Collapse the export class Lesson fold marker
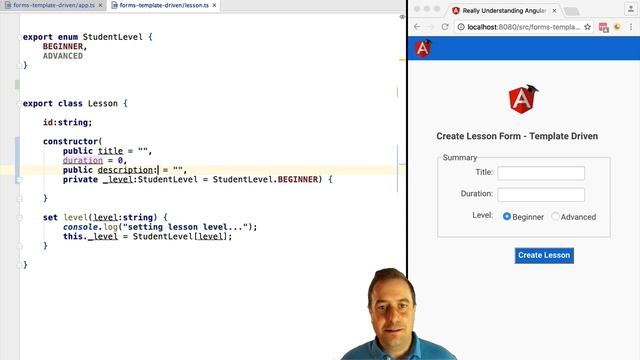The height and width of the screenshot is (360, 640). [x=19, y=104]
